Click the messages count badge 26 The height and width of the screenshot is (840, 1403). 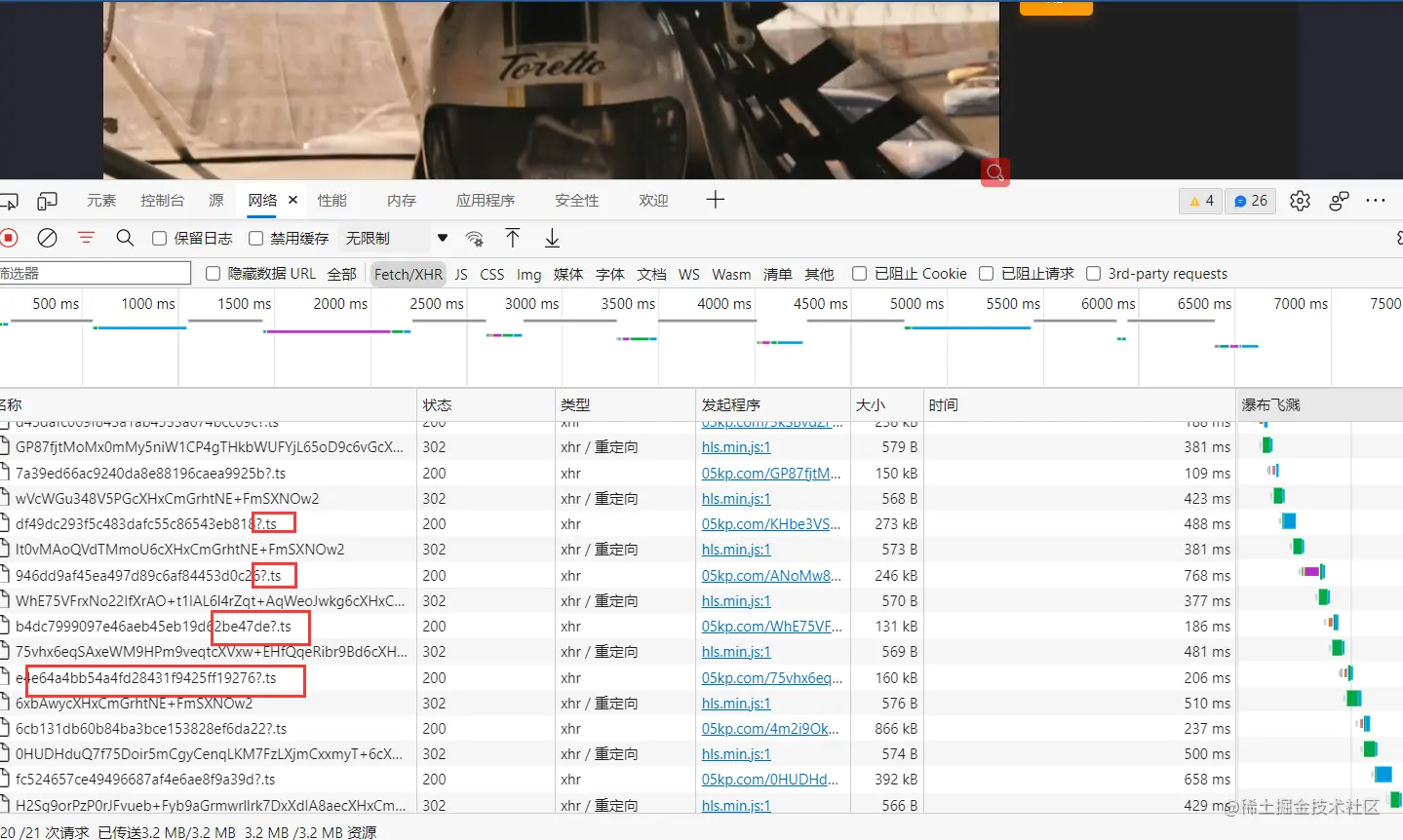tap(1250, 201)
